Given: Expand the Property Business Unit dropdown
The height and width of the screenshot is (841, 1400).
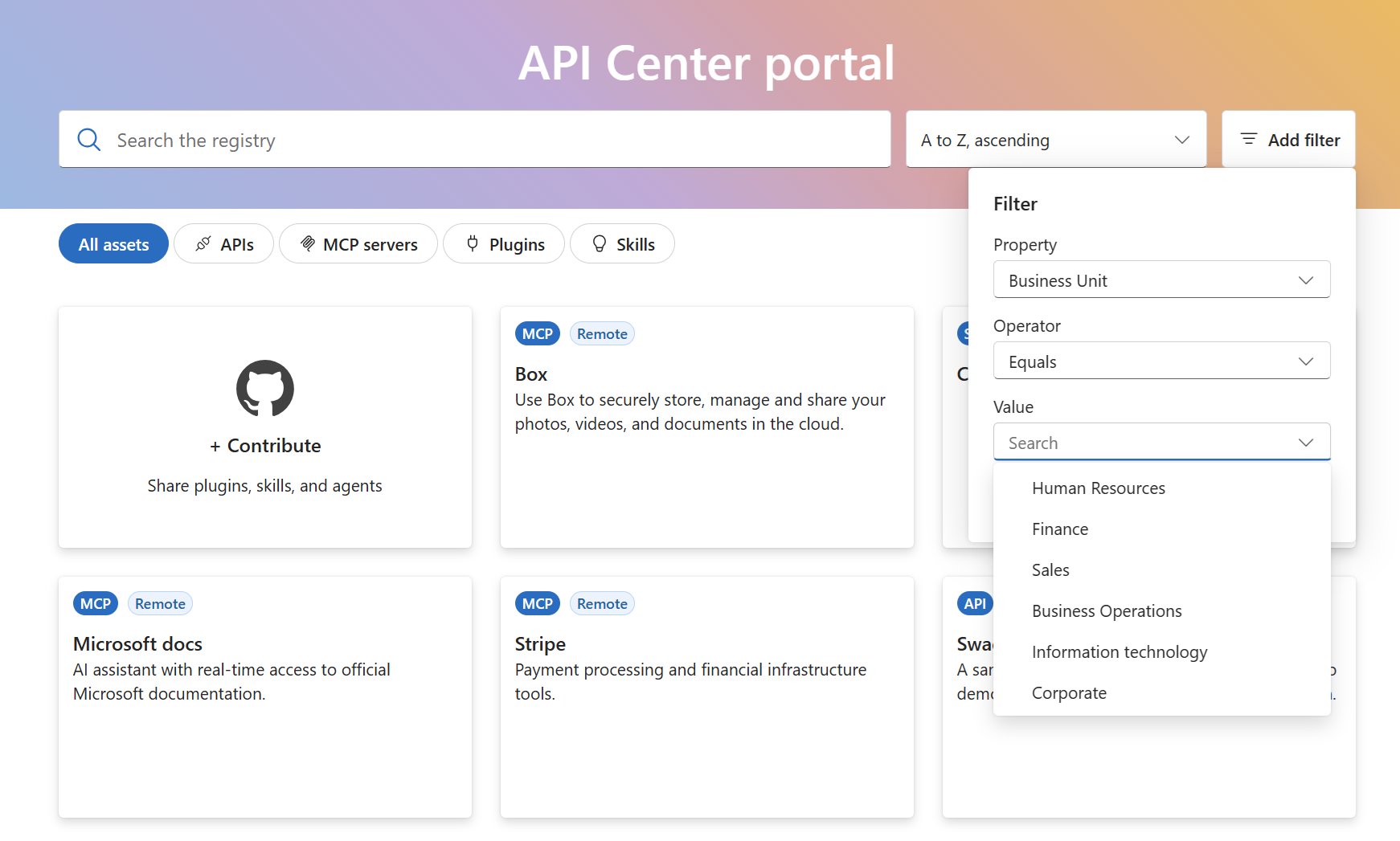Looking at the screenshot, I should coord(1161,280).
